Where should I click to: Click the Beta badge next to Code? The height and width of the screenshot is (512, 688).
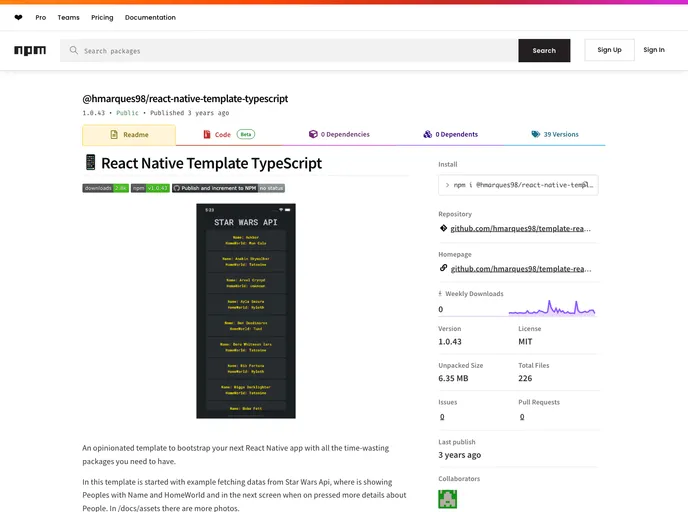pos(246,134)
